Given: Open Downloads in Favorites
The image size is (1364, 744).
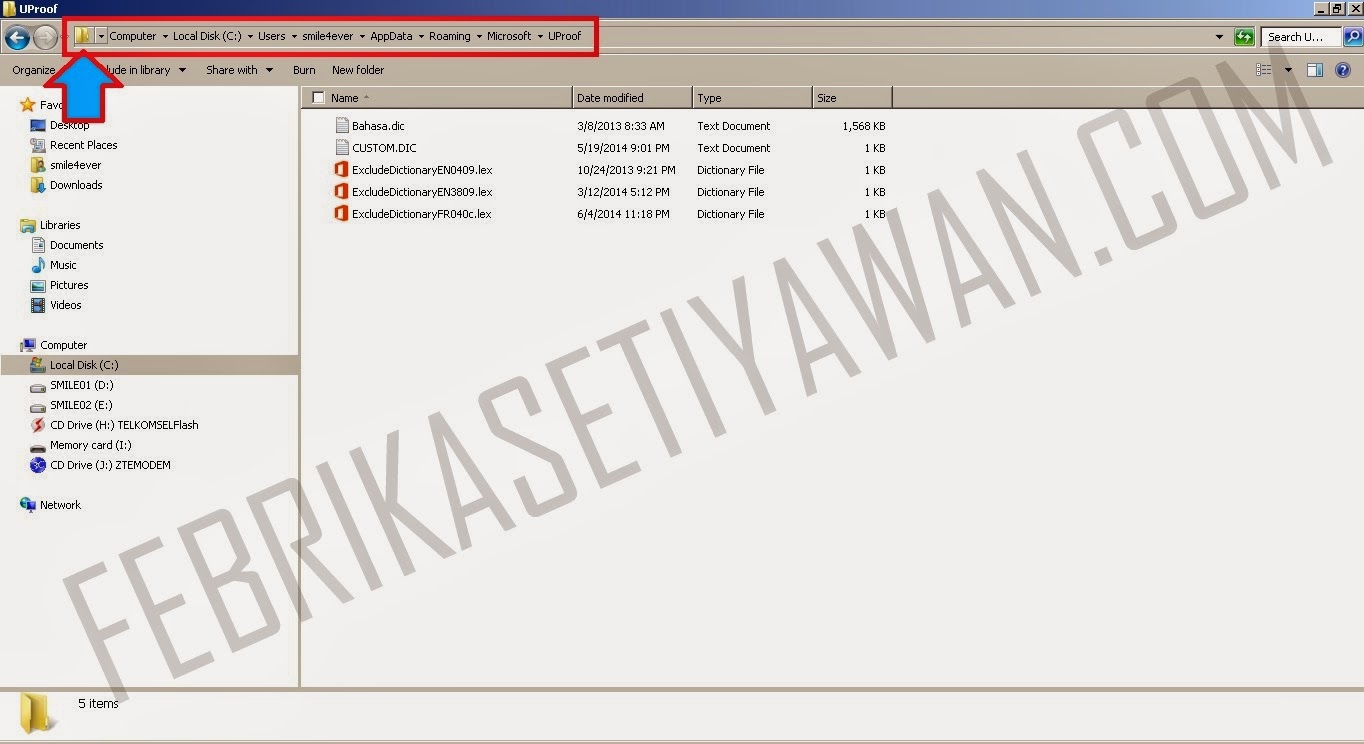Looking at the screenshot, I should pyautogui.click(x=76, y=185).
